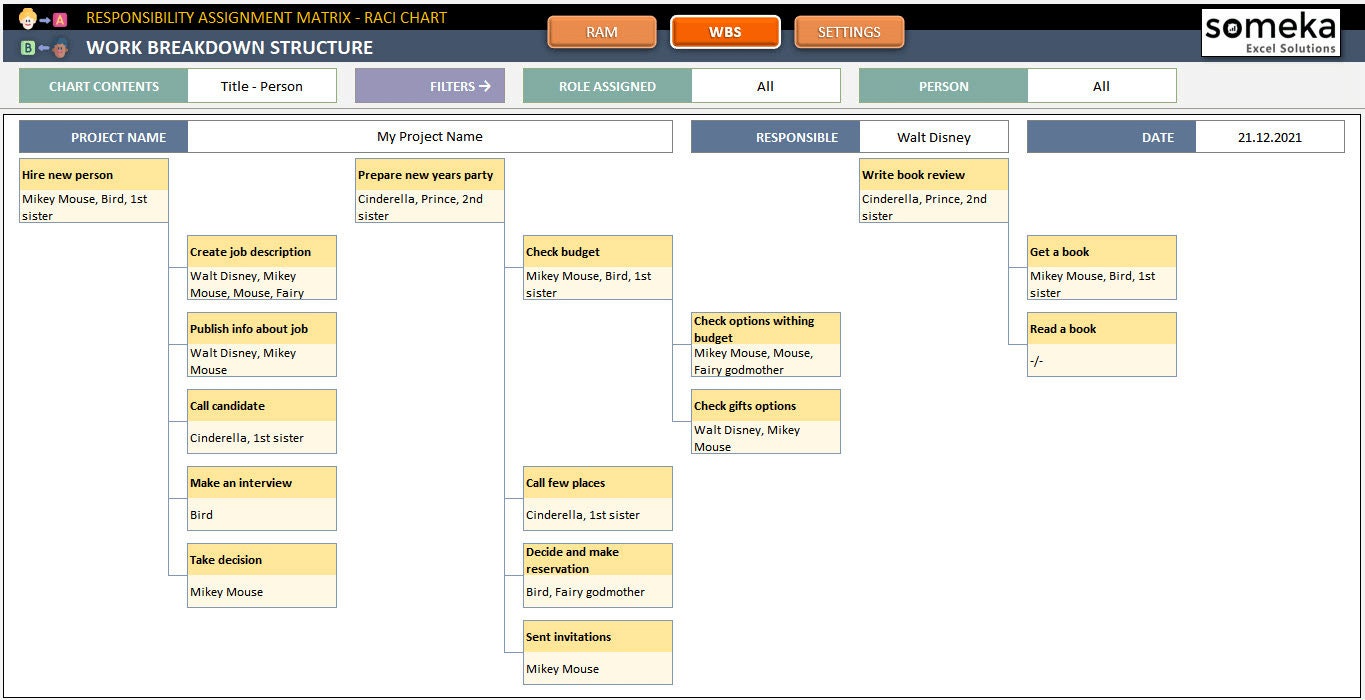Open the "Title - Person" chart contents selector
The height and width of the screenshot is (700, 1365).
pyautogui.click(x=262, y=85)
